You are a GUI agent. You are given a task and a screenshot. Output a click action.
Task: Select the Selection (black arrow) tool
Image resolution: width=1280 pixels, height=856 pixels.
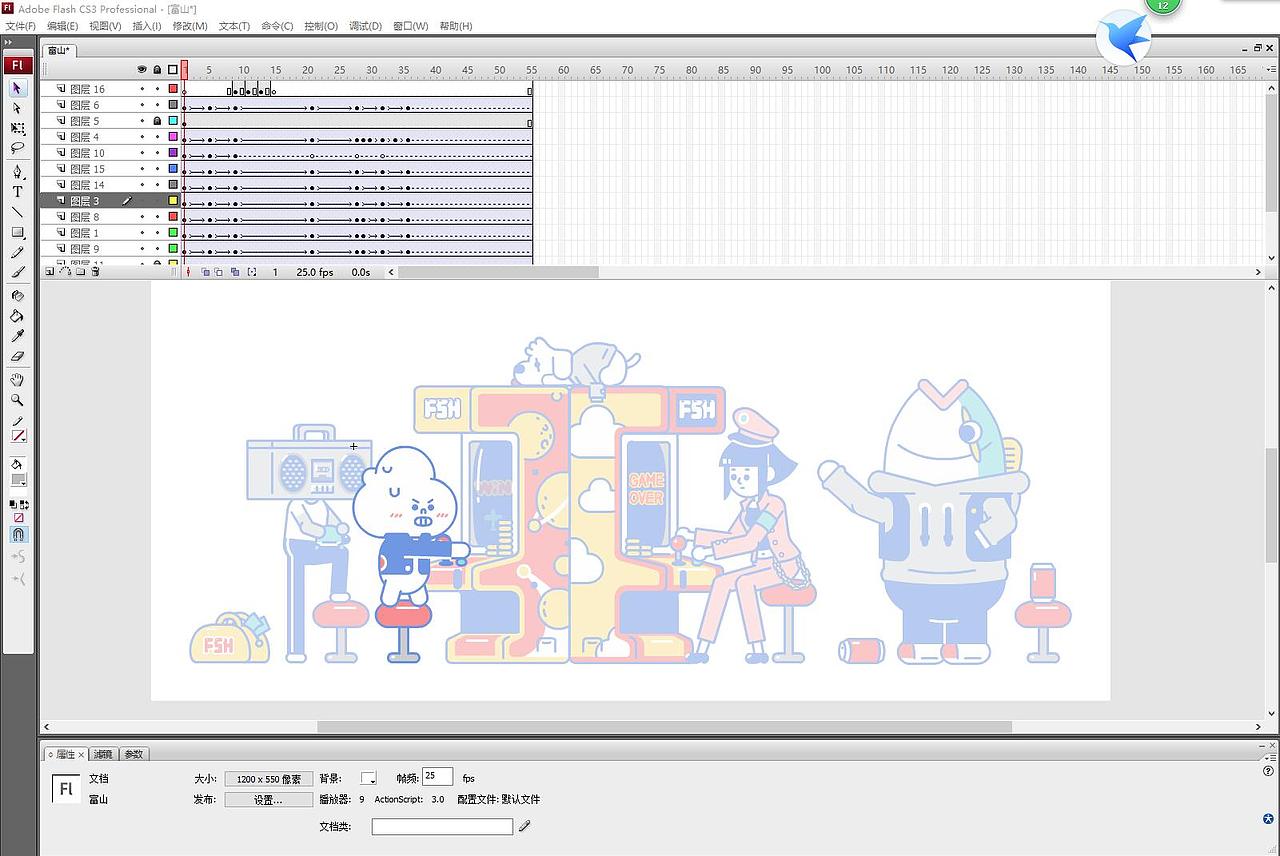17,88
